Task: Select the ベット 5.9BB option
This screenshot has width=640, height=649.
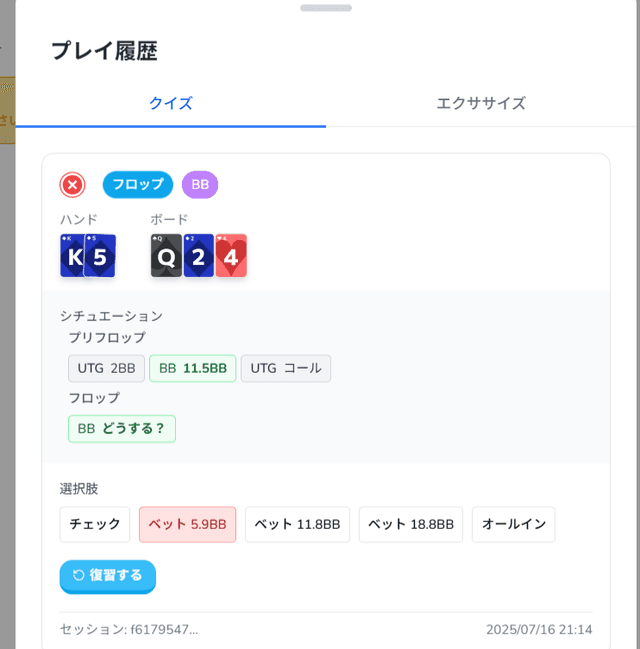Action: pos(188,524)
